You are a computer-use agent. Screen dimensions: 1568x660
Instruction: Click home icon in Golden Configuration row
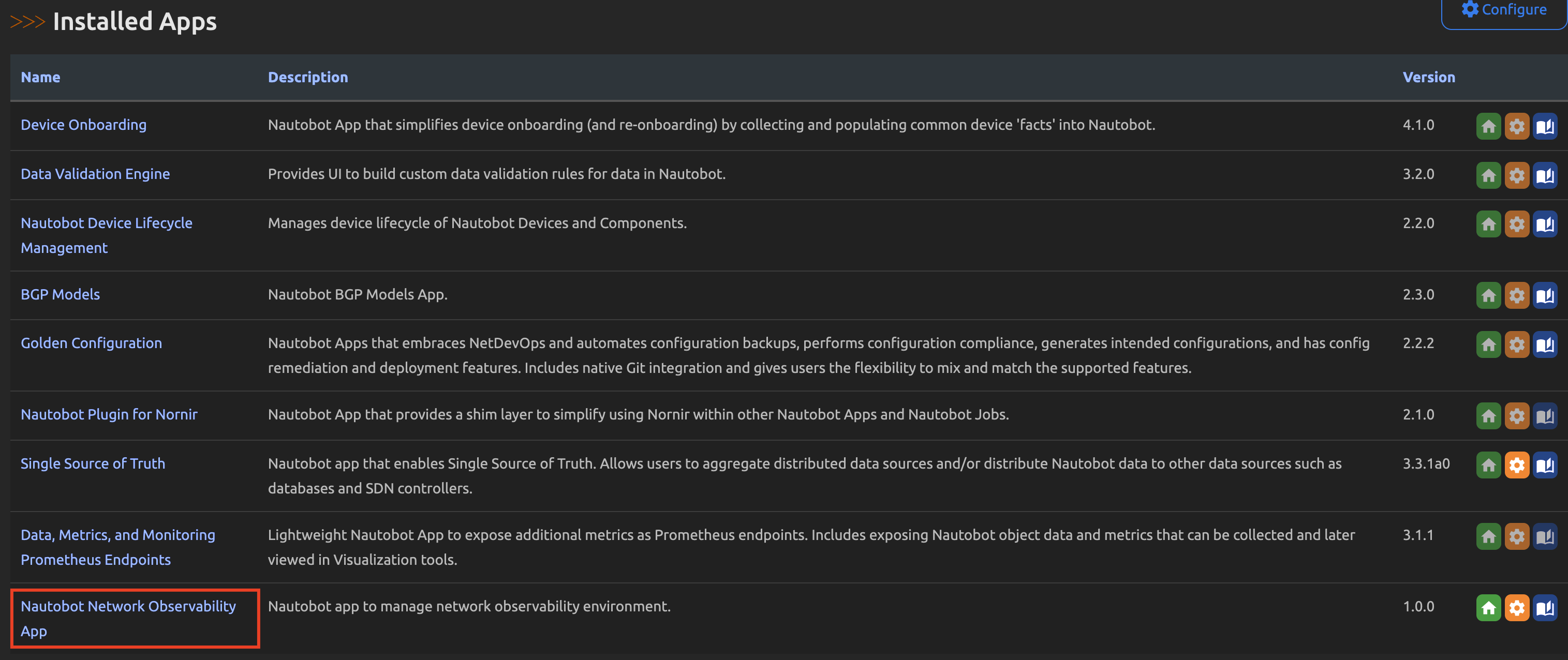[x=1488, y=345]
